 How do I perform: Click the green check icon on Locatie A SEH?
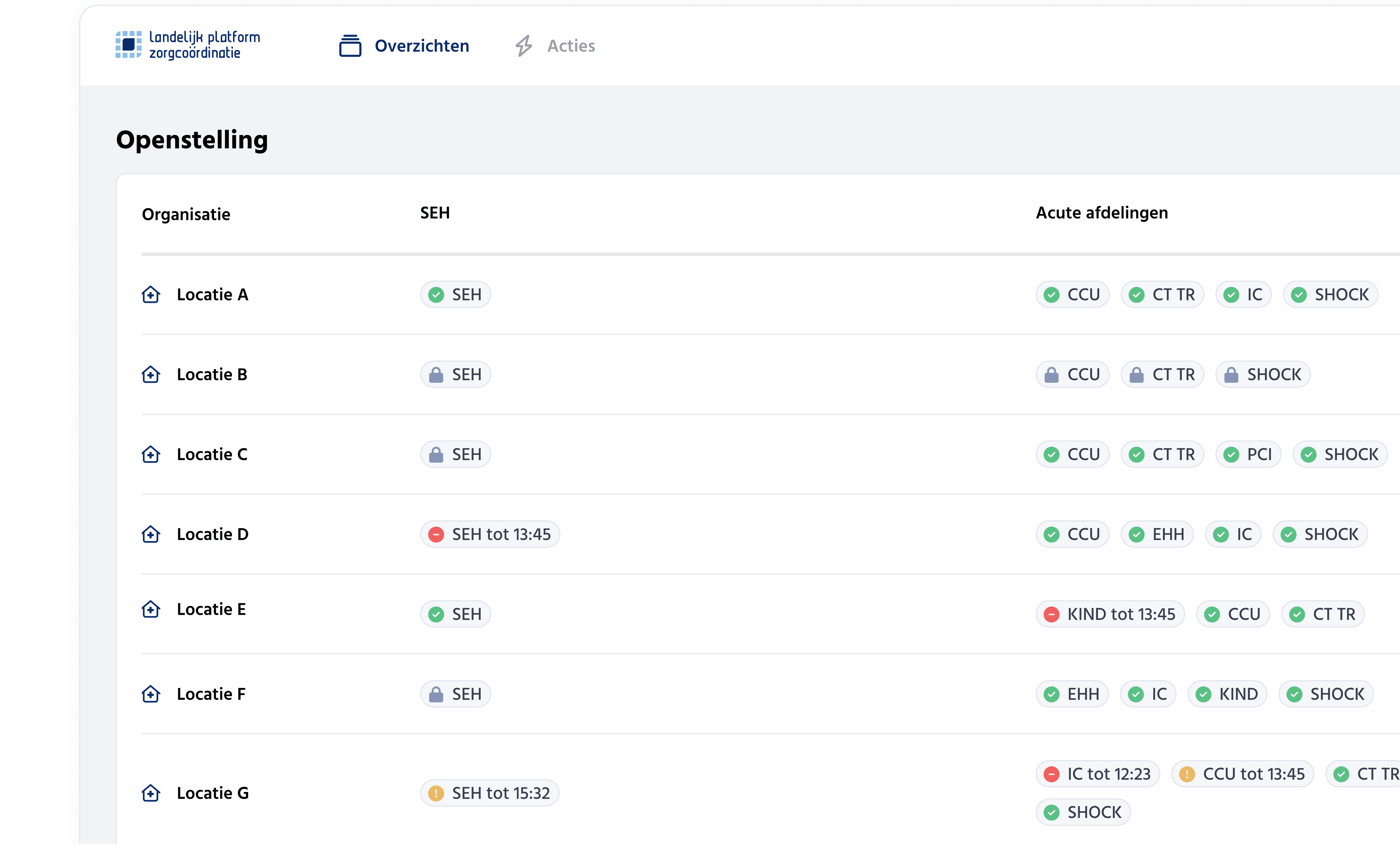[436, 294]
